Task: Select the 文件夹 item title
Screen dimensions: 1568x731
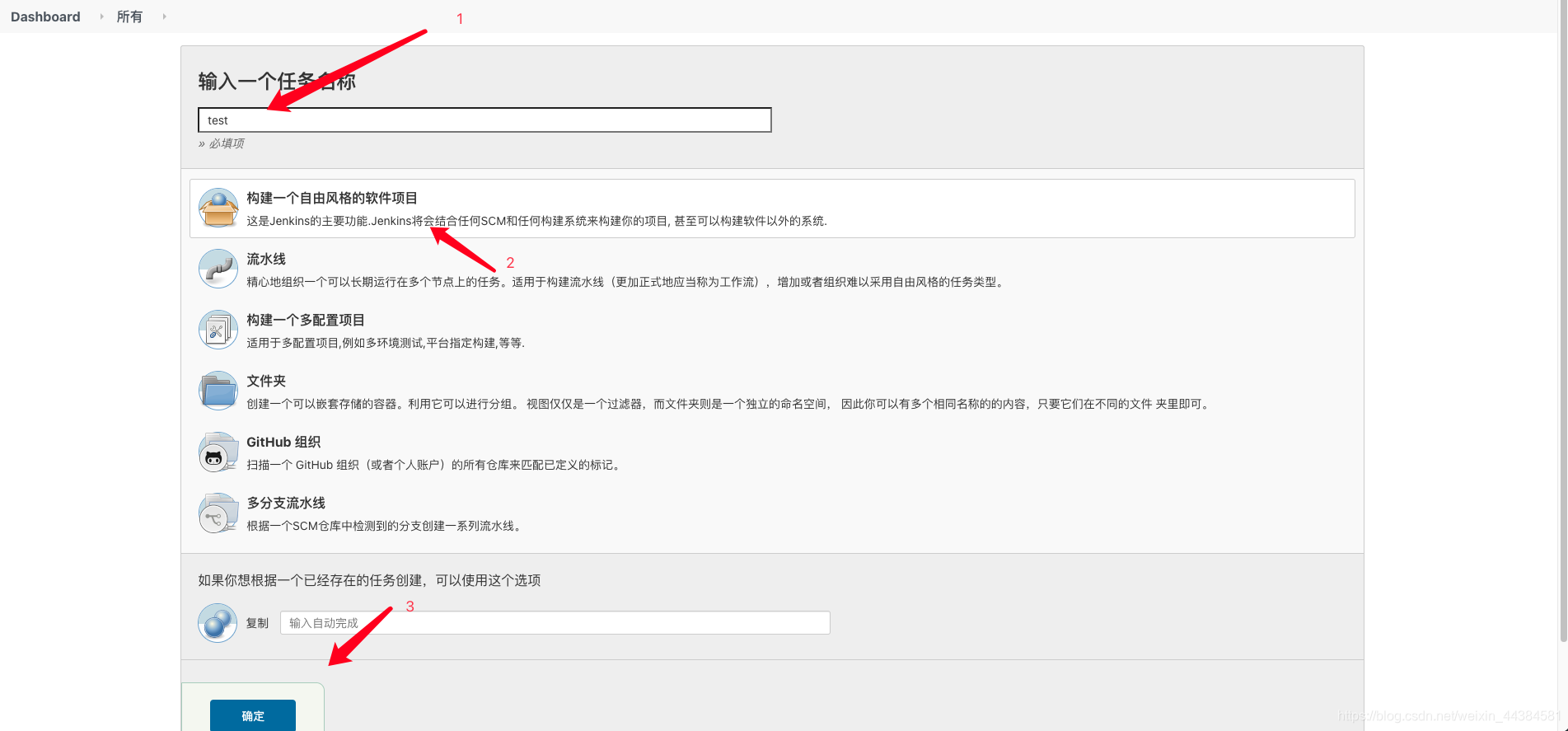Action: pyautogui.click(x=266, y=381)
